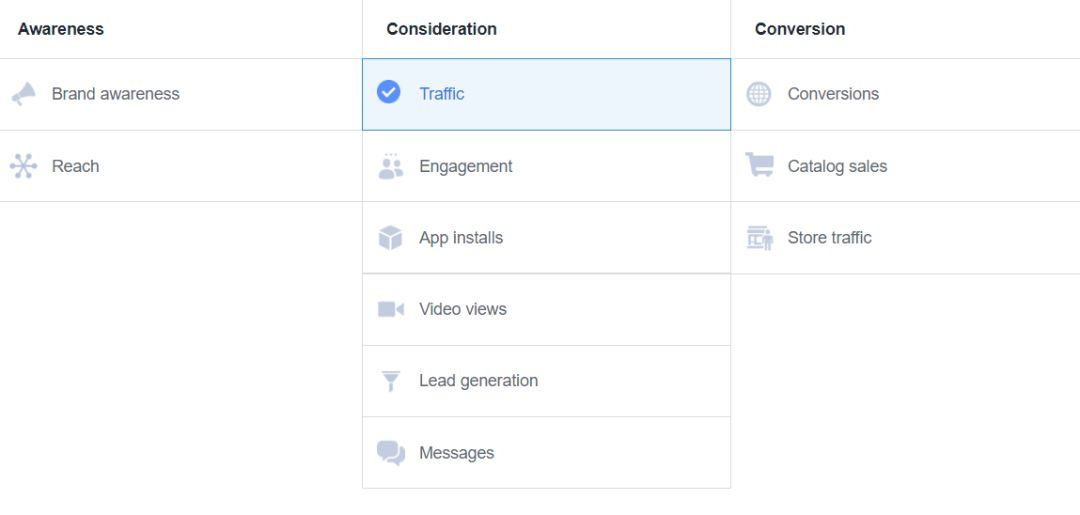Click the Conversions globe icon
Viewport: 1080px width, 515px height.
coord(759,94)
